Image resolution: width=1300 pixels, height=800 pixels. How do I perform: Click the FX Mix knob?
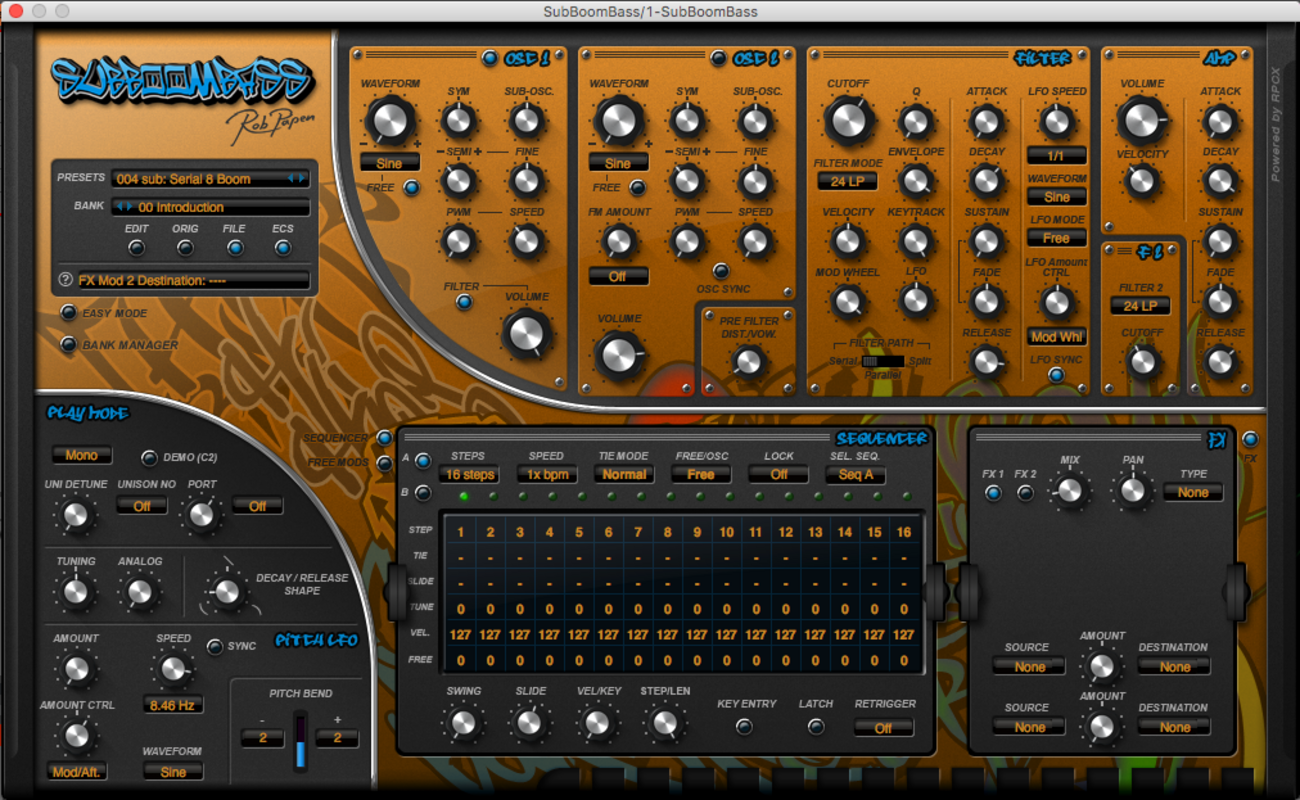pos(1070,490)
